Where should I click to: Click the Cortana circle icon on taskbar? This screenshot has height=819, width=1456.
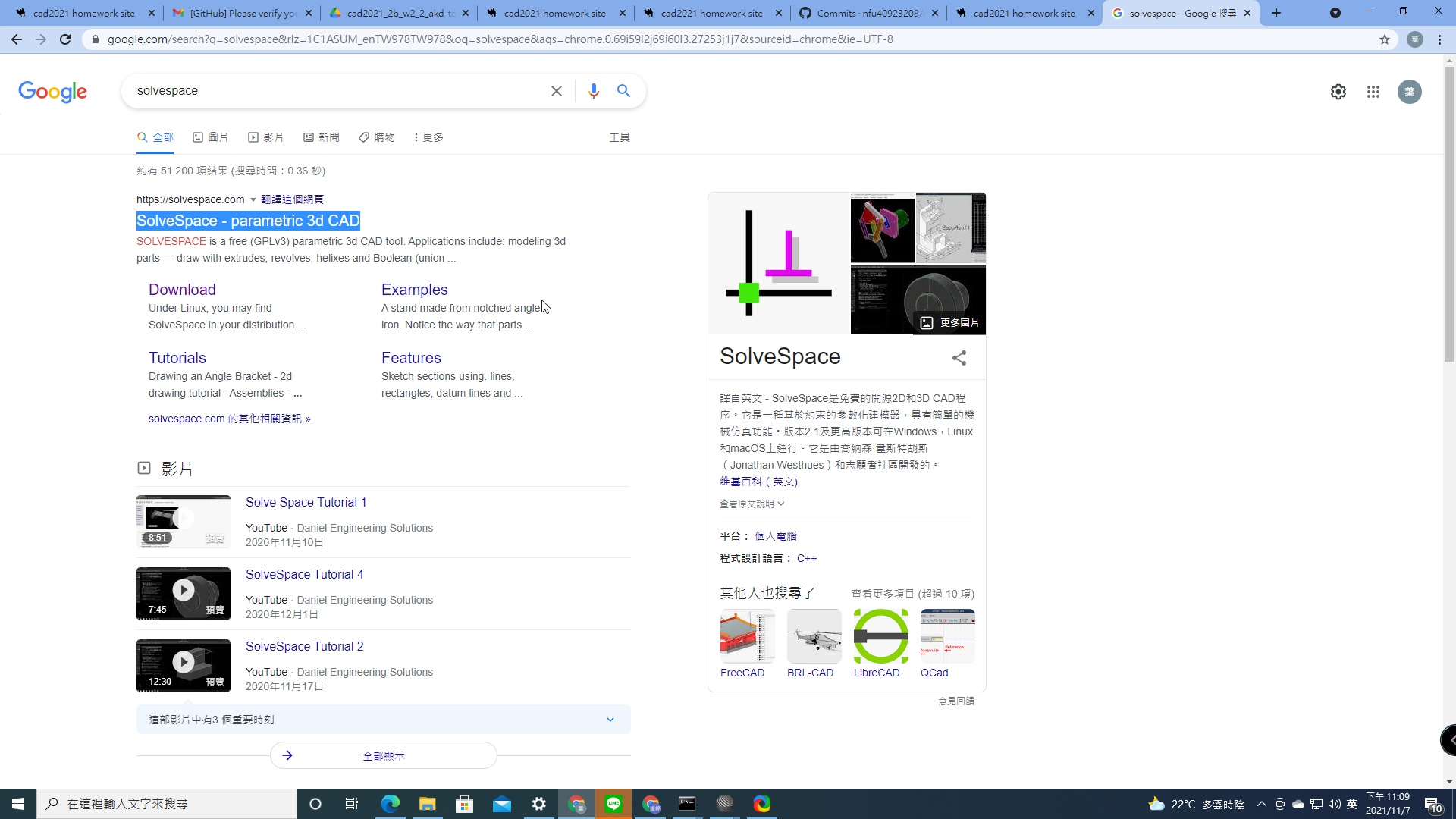[x=315, y=804]
